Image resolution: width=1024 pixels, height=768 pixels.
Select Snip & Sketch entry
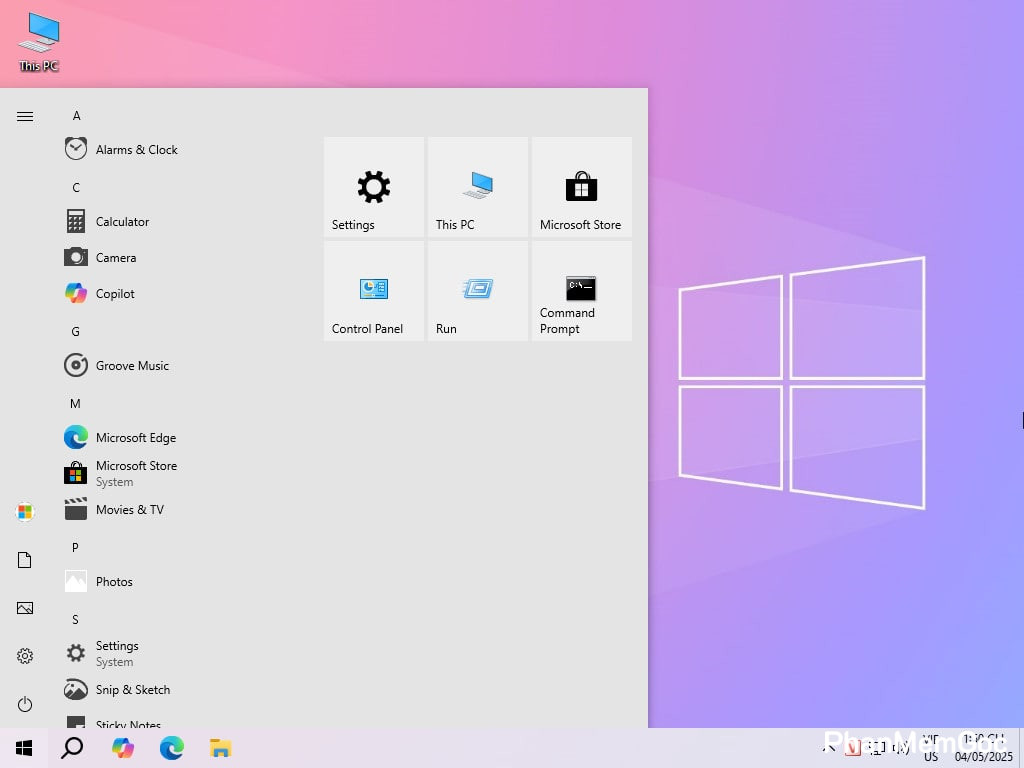(x=132, y=690)
